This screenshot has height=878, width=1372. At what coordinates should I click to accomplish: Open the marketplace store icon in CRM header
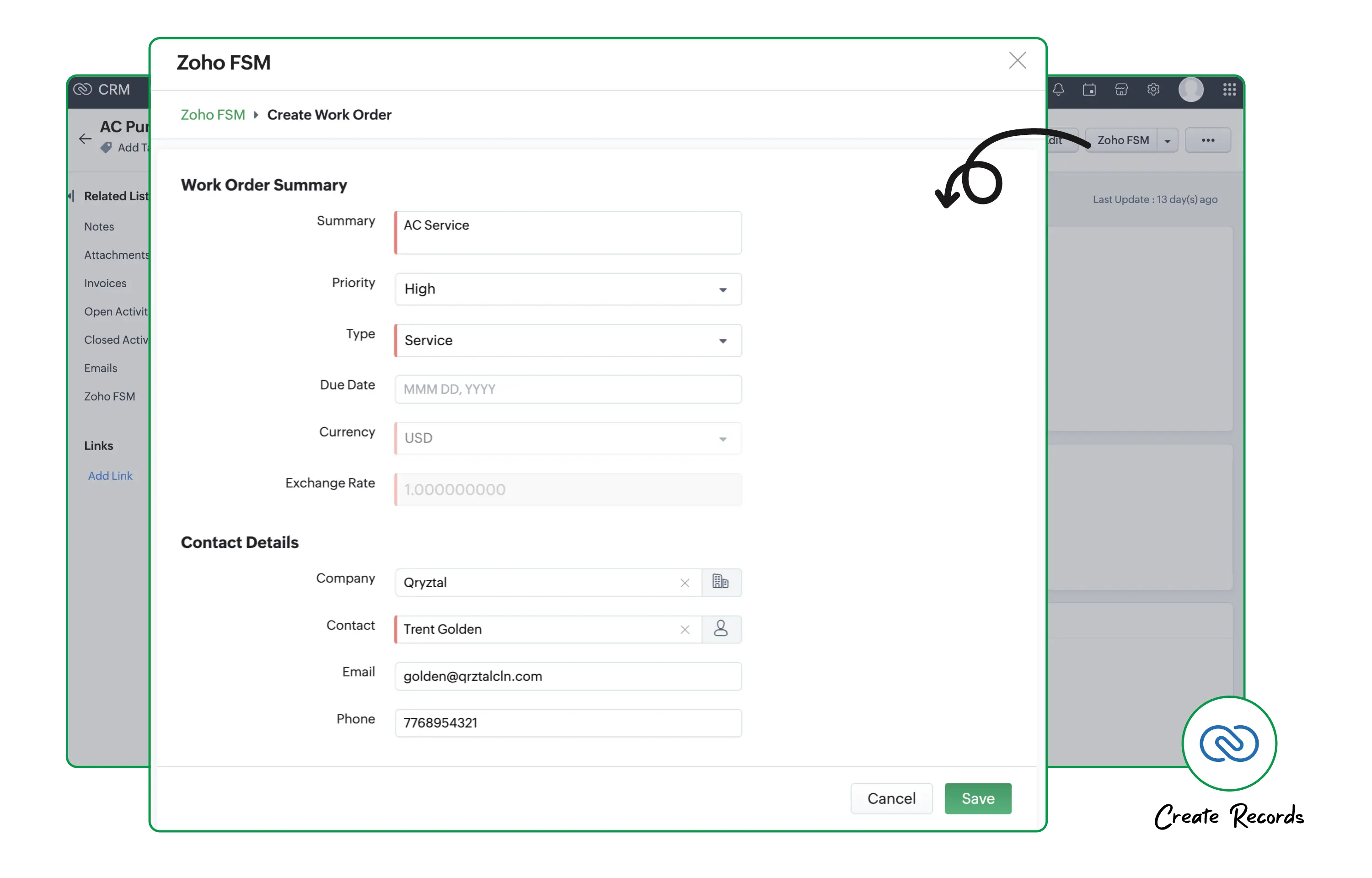pos(1120,90)
